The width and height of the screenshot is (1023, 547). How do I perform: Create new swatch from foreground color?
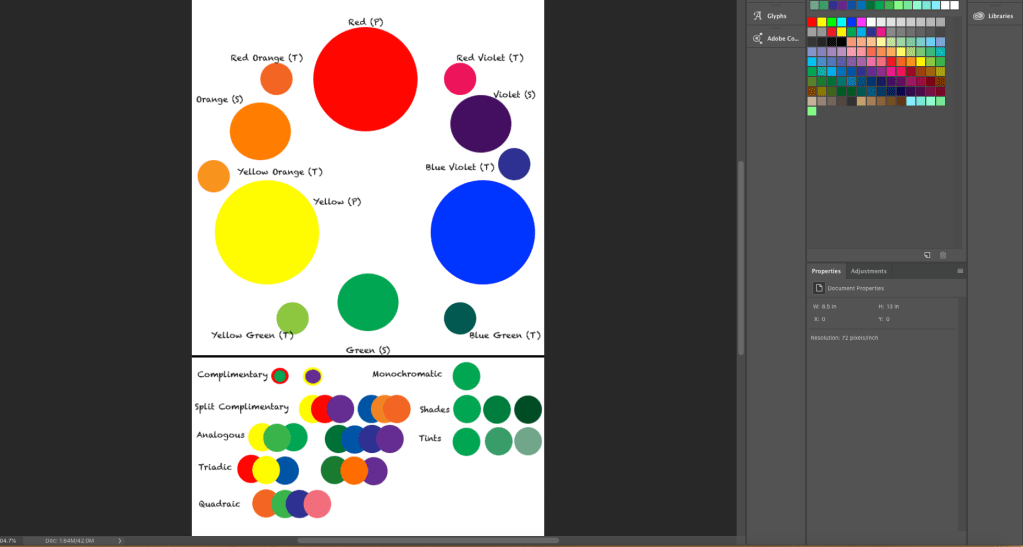[x=927, y=255]
